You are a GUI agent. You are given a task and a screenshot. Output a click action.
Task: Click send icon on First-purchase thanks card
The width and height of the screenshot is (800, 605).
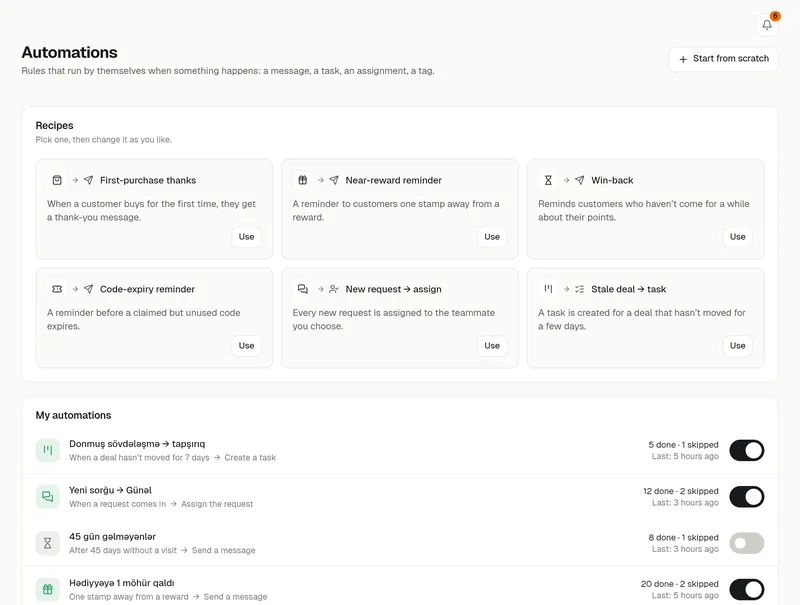(88, 180)
